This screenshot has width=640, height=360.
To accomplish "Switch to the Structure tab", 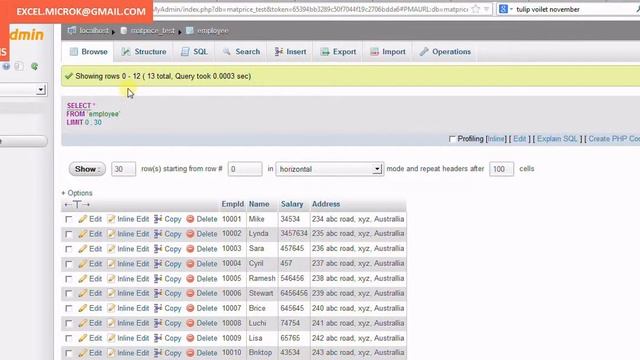I will (x=144, y=52).
